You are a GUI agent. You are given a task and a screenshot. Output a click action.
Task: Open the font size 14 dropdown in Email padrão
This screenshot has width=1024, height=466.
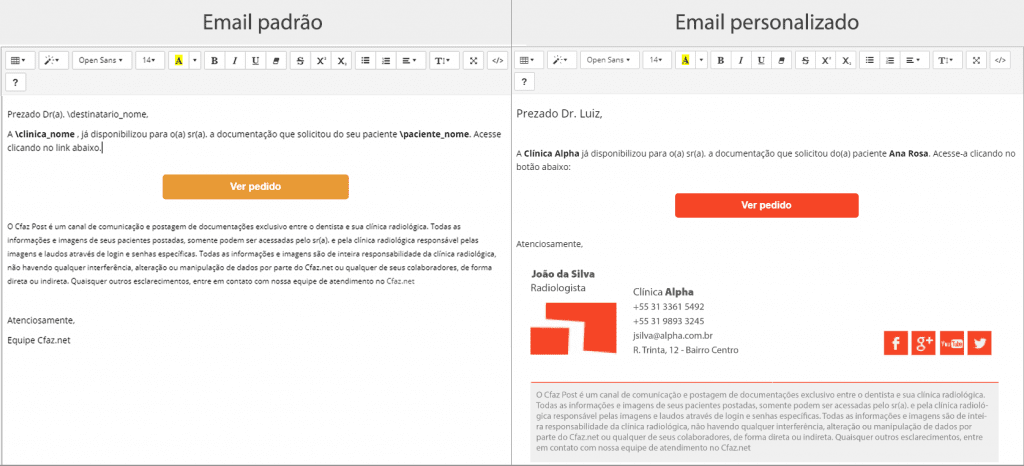tap(150, 60)
